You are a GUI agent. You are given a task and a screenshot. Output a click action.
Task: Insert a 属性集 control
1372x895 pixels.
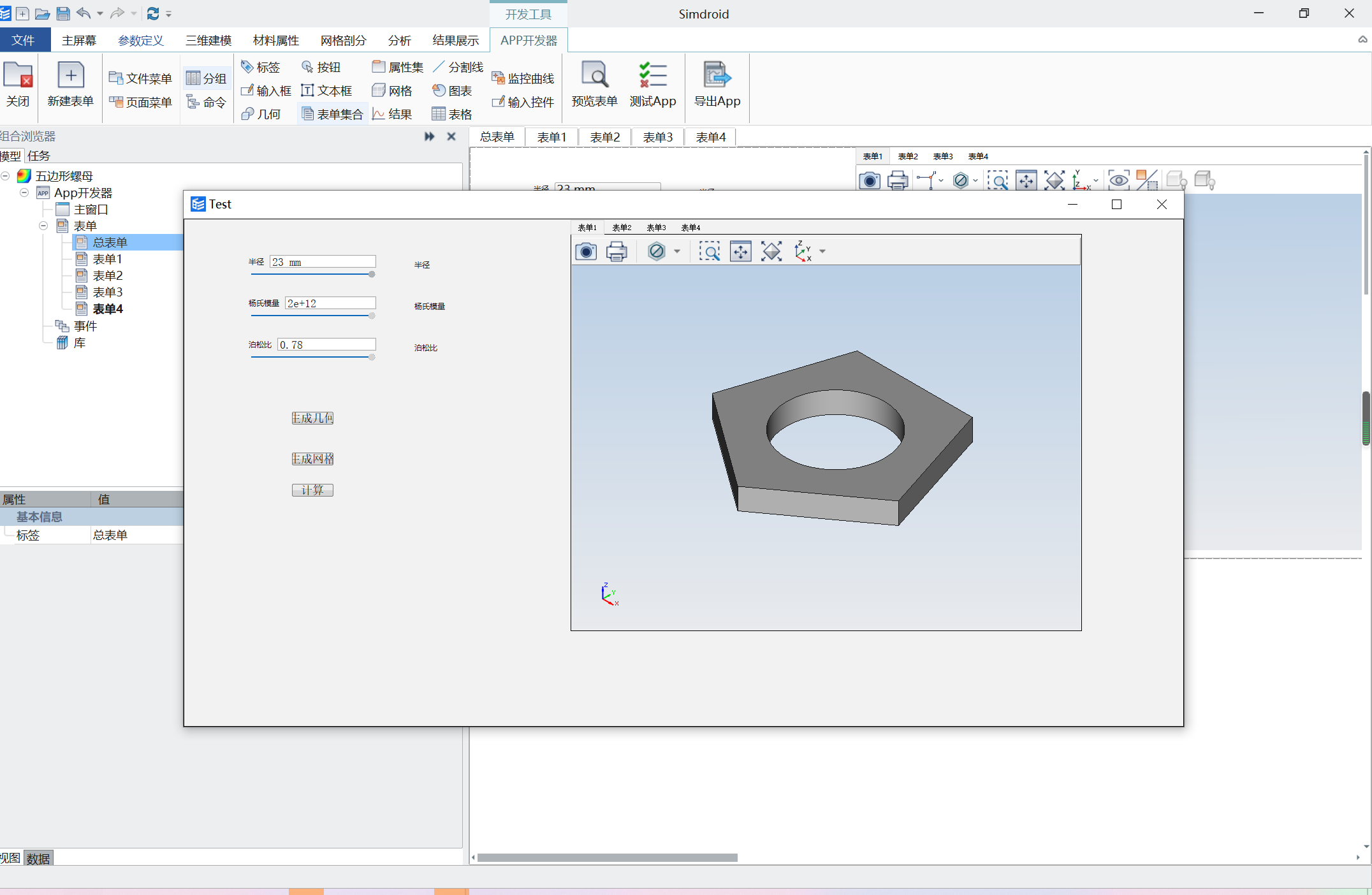pos(398,67)
